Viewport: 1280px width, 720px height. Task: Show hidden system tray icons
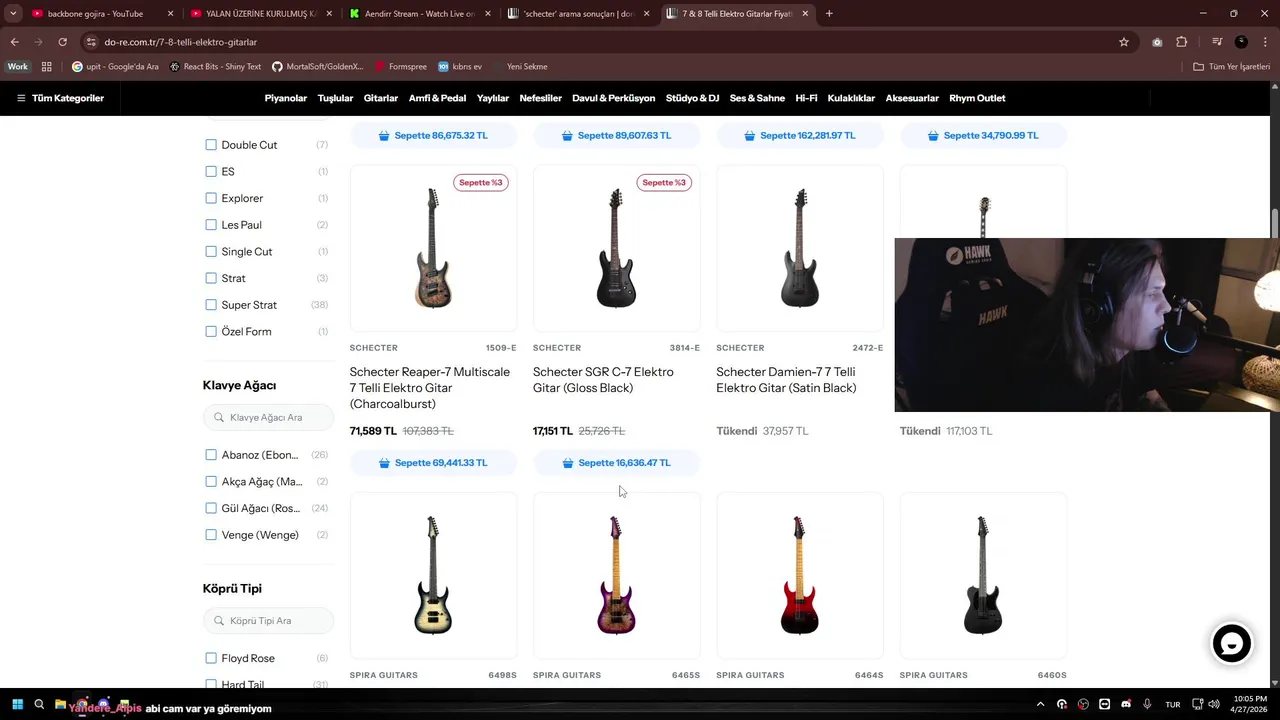tap(1041, 704)
